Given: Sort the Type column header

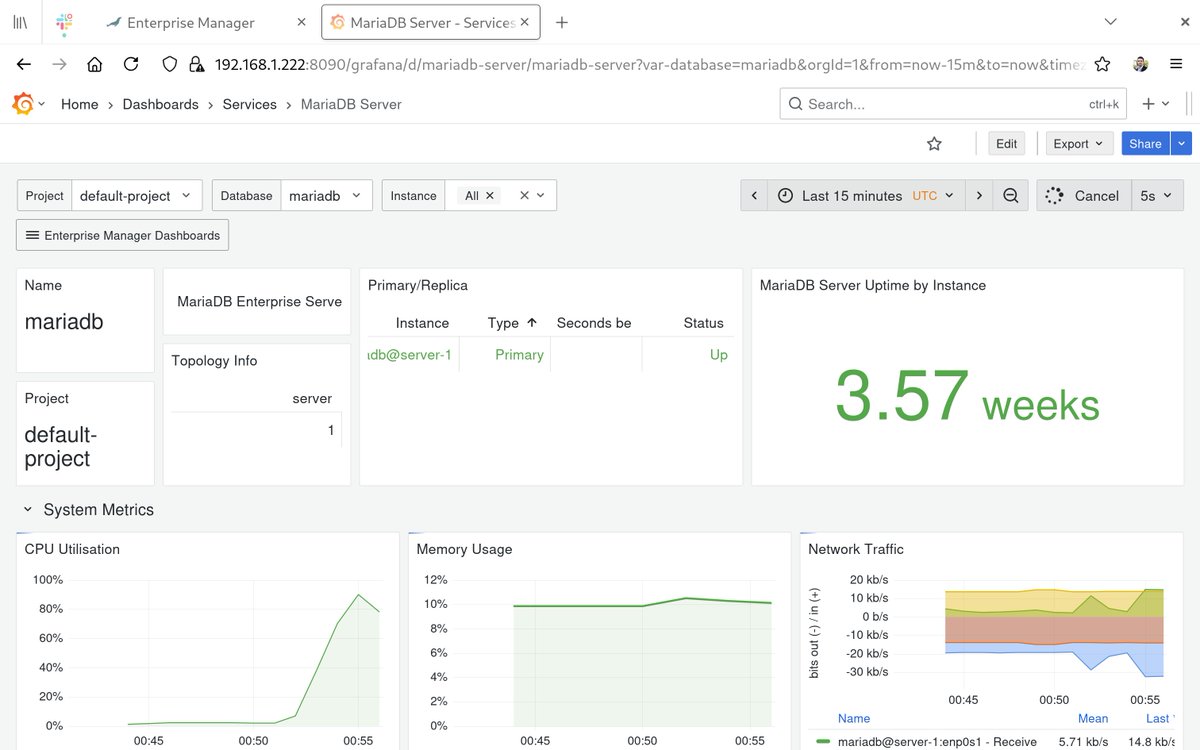Looking at the screenshot, I should 512,323.
